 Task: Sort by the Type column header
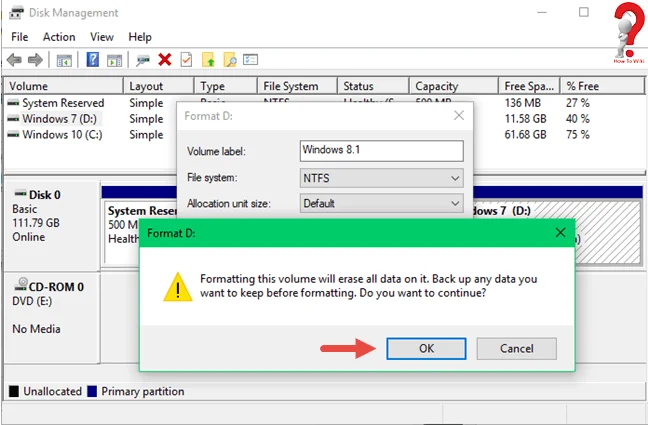pyautogui.click(x=226, y=86)
